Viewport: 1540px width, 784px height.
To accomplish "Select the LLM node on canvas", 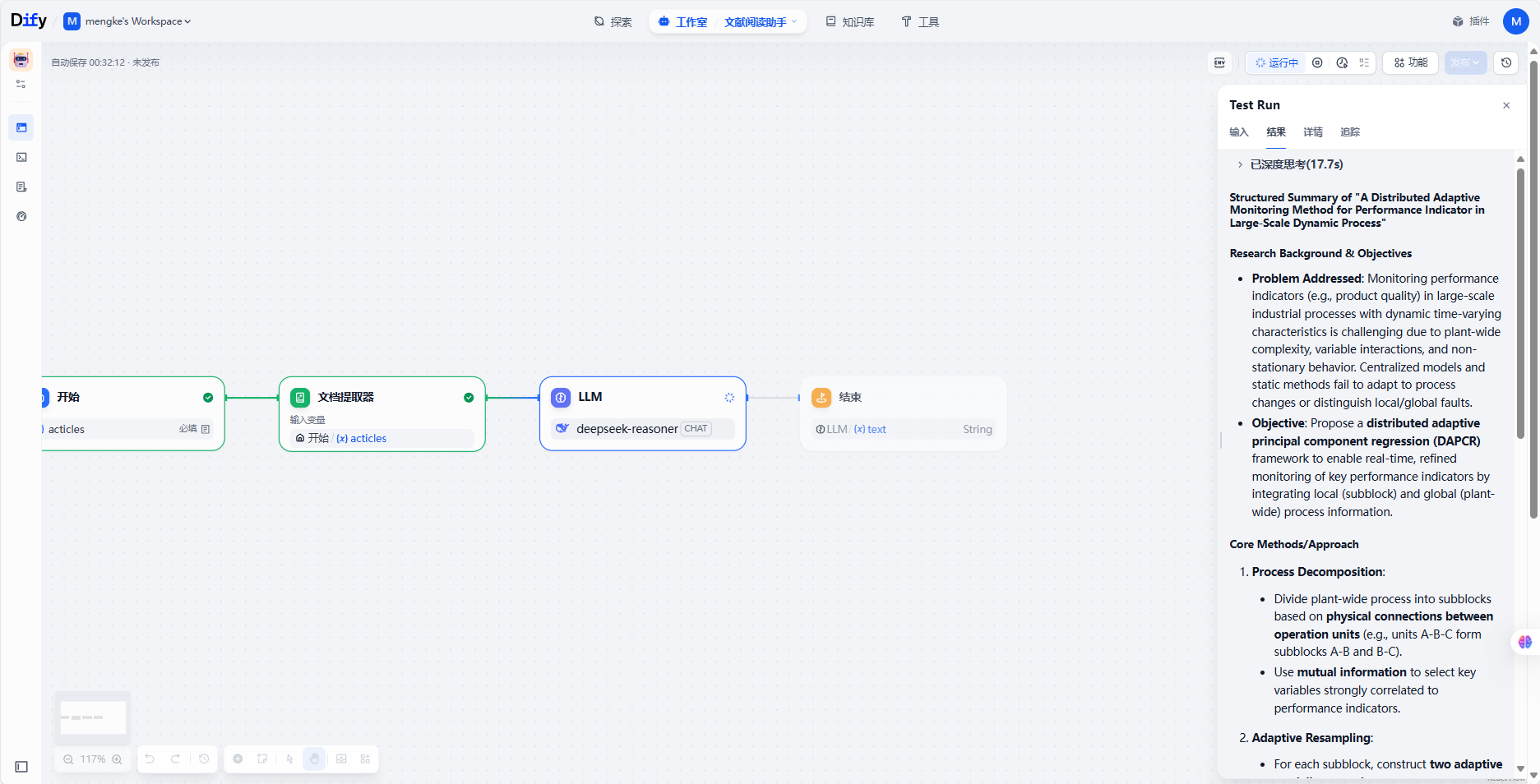I will point(642,398).
